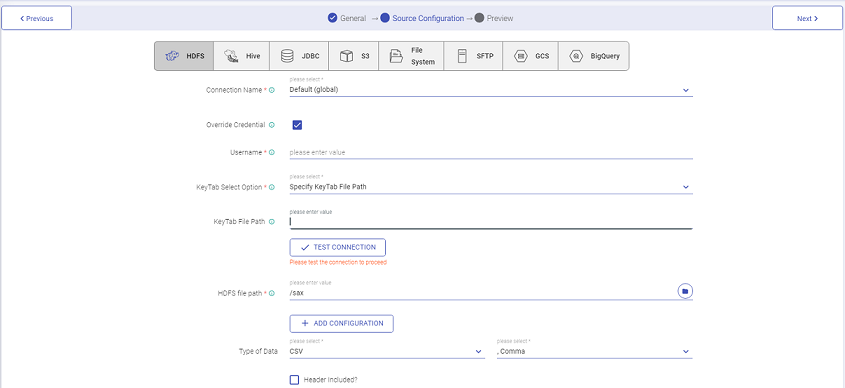The image size is (845, 388).
Task: Click info icon next to Connection Name
Action: pyautogui.click(x=272, y=91)
